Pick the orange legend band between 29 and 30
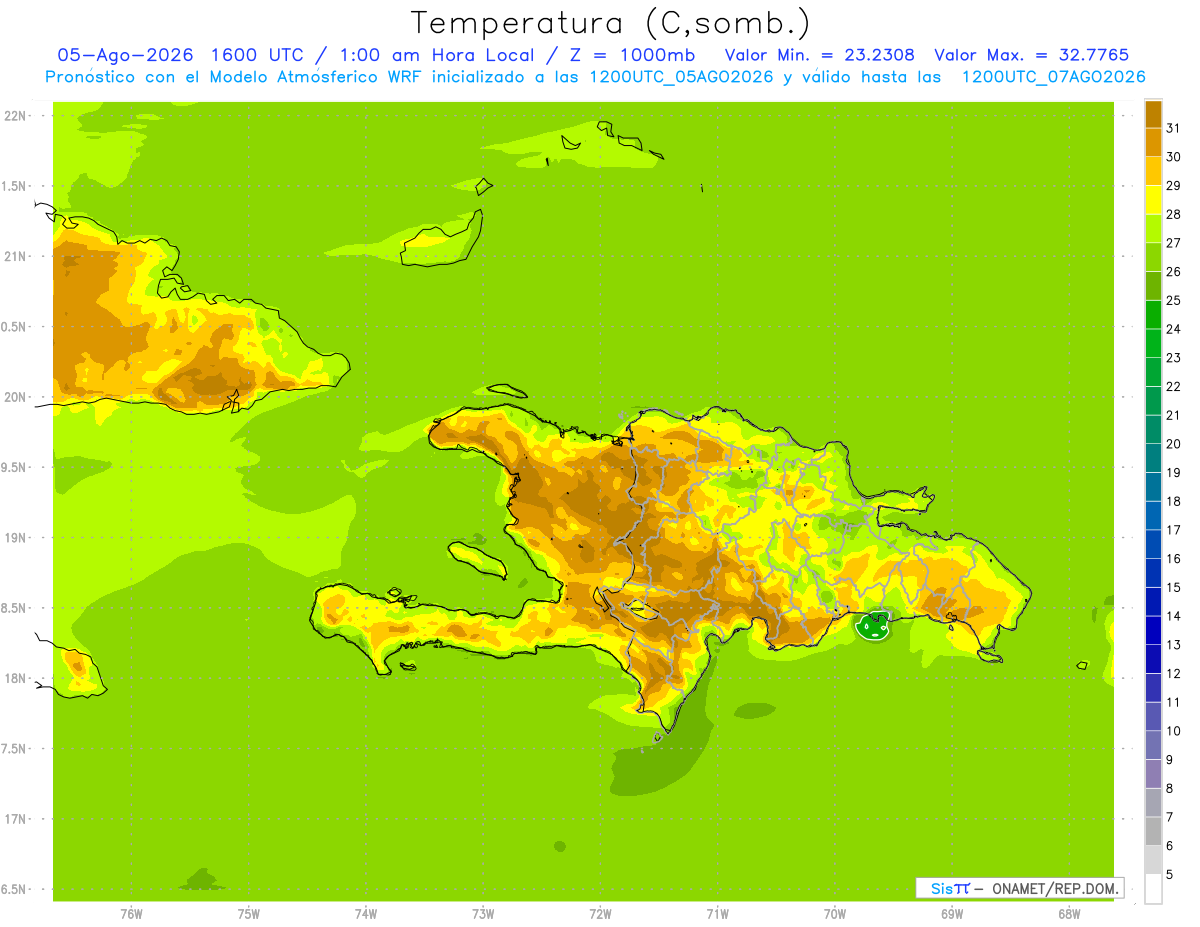The width and height of the screenshot is (1200, 927). (x=1153, y=171)
